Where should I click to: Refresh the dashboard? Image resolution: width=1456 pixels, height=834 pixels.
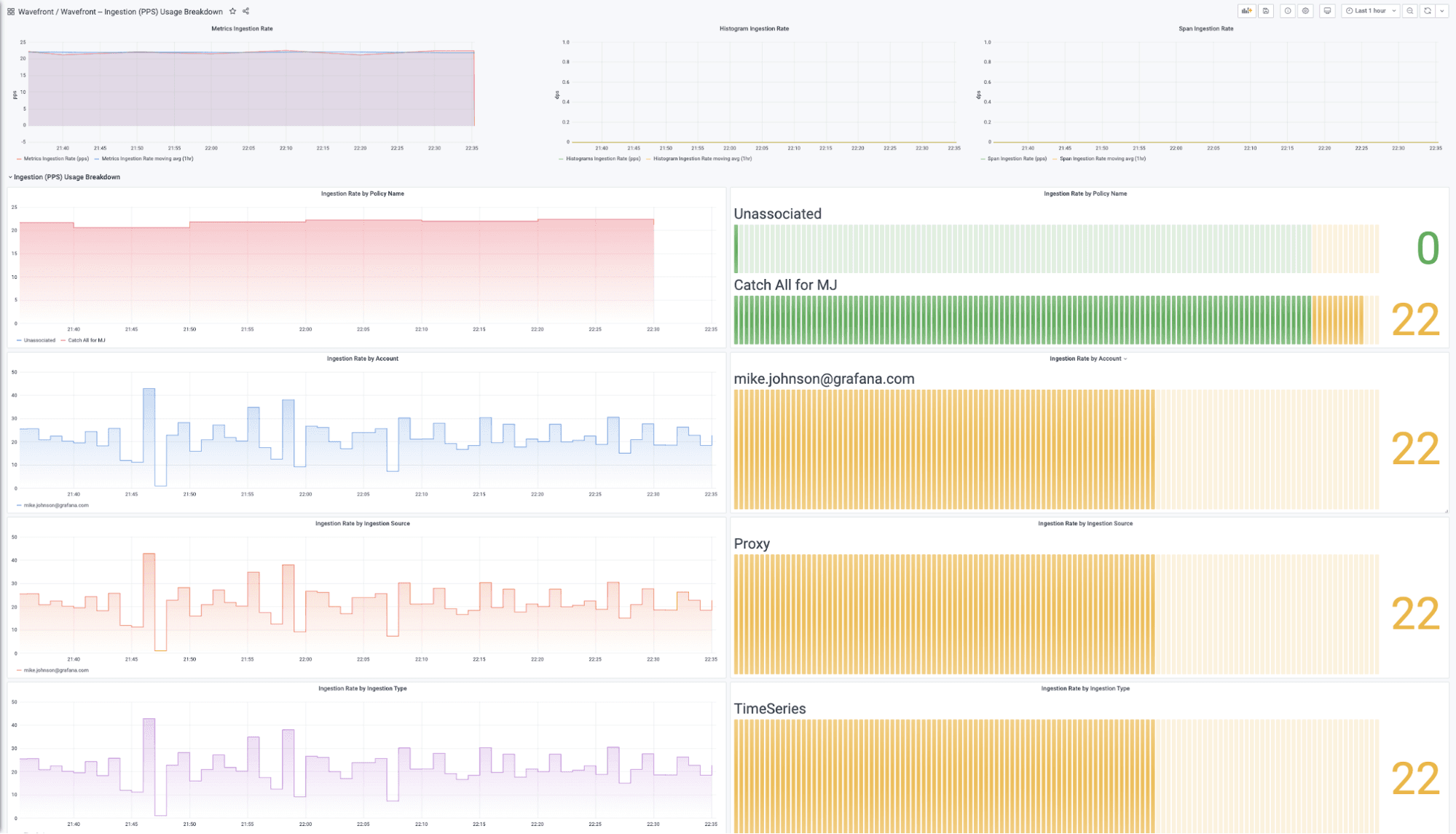(1428, 11)
